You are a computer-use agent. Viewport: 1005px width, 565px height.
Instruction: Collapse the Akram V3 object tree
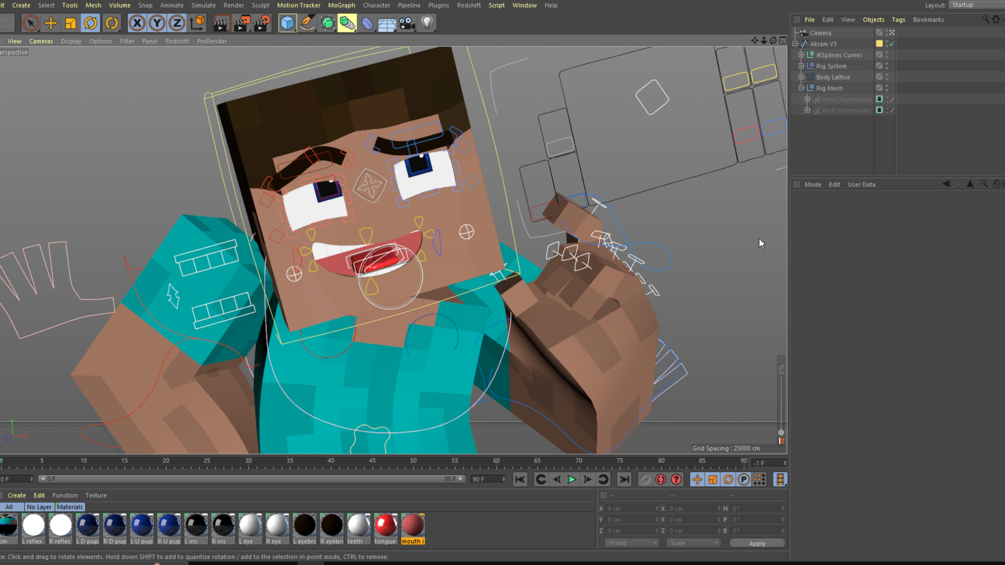pyautogui.click(x=795, y=44)
